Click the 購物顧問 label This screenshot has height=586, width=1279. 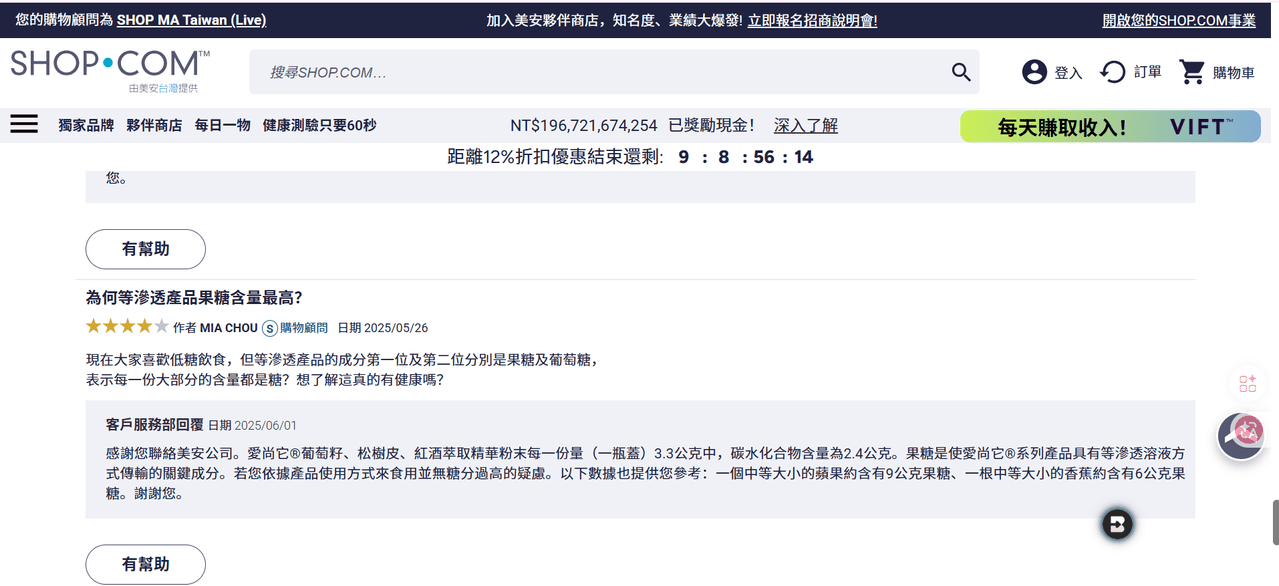(304, 328)
